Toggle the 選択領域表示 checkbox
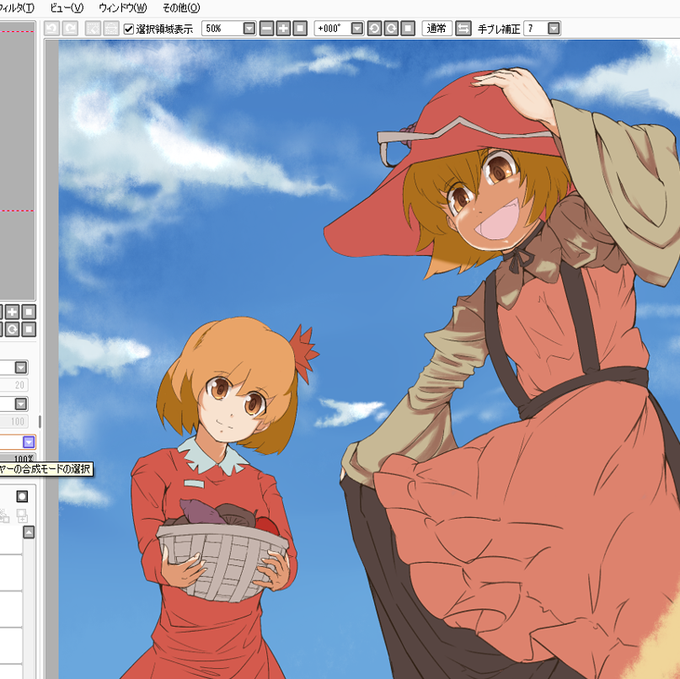The height and width of the screenshot is (679, 680). [128, 29]
